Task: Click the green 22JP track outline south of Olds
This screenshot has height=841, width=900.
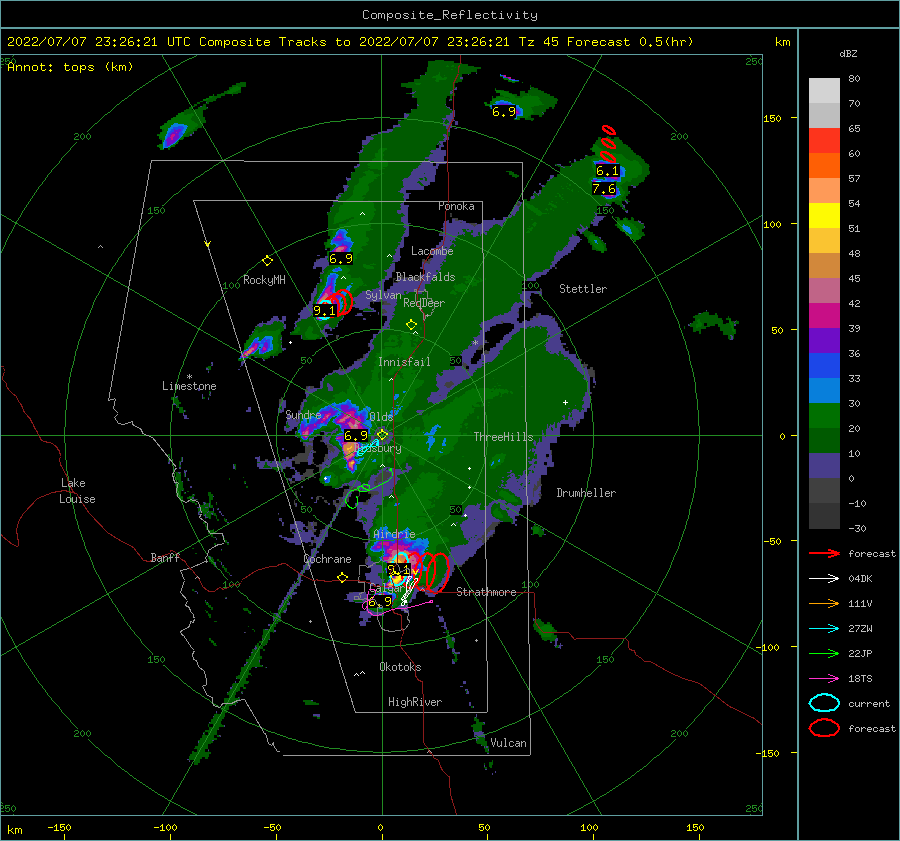Action: tap(367, 490)
